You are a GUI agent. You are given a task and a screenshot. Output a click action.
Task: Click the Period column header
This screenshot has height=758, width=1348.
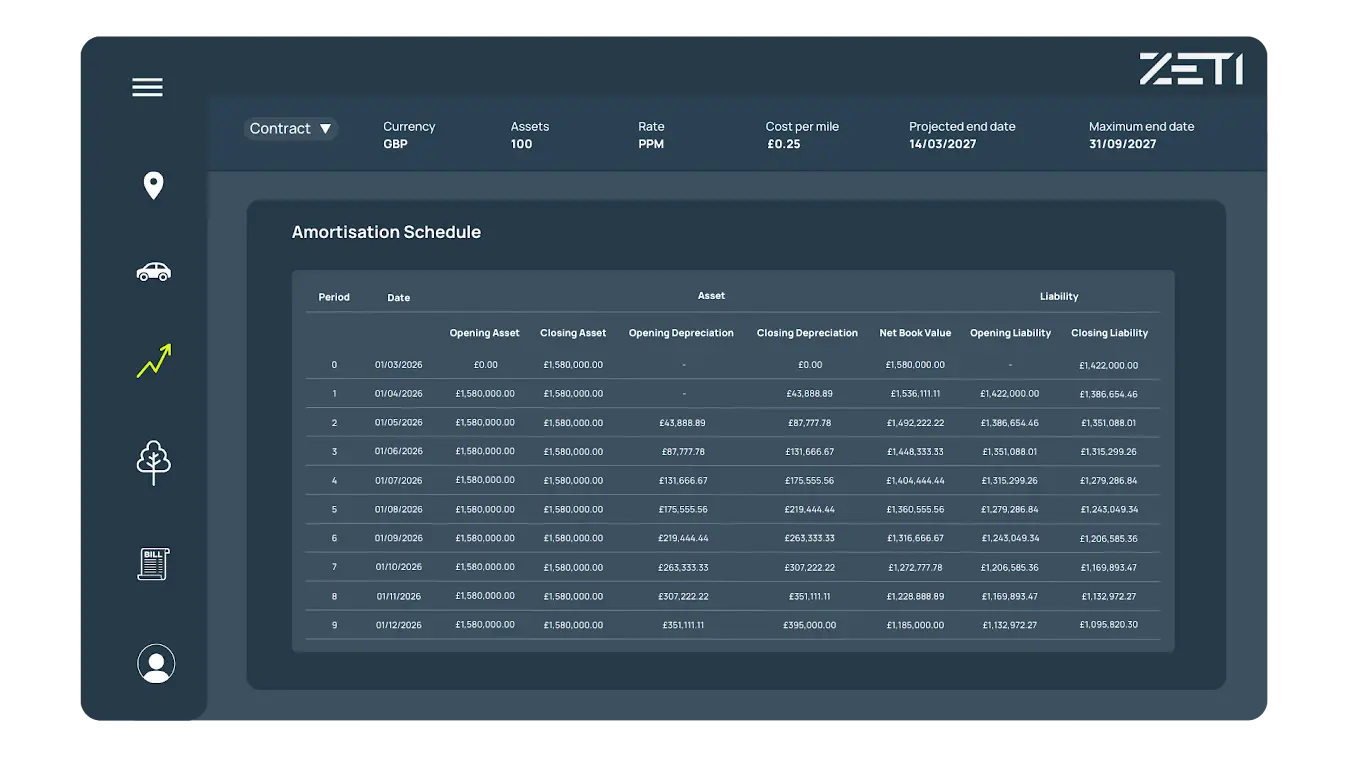334,297
